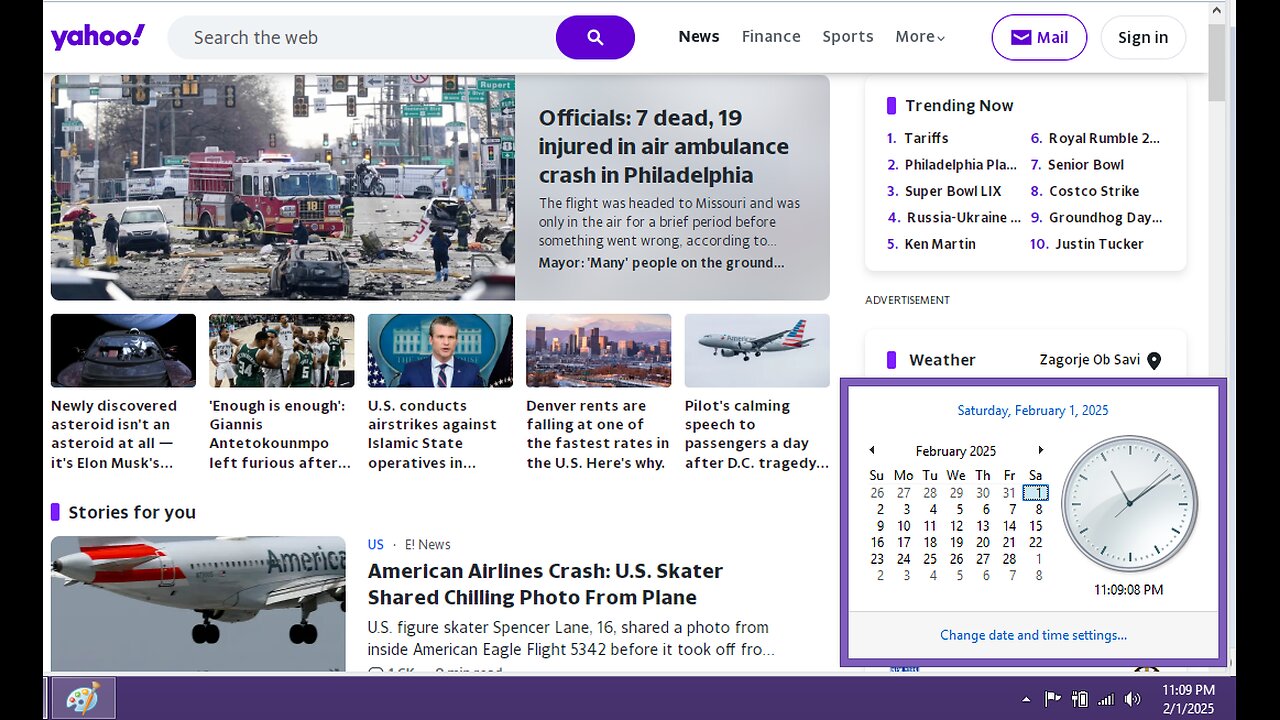Open the Giannis Antetokounmpo story thumbnail
This screenshot has height=720, width=1280.
281,350
